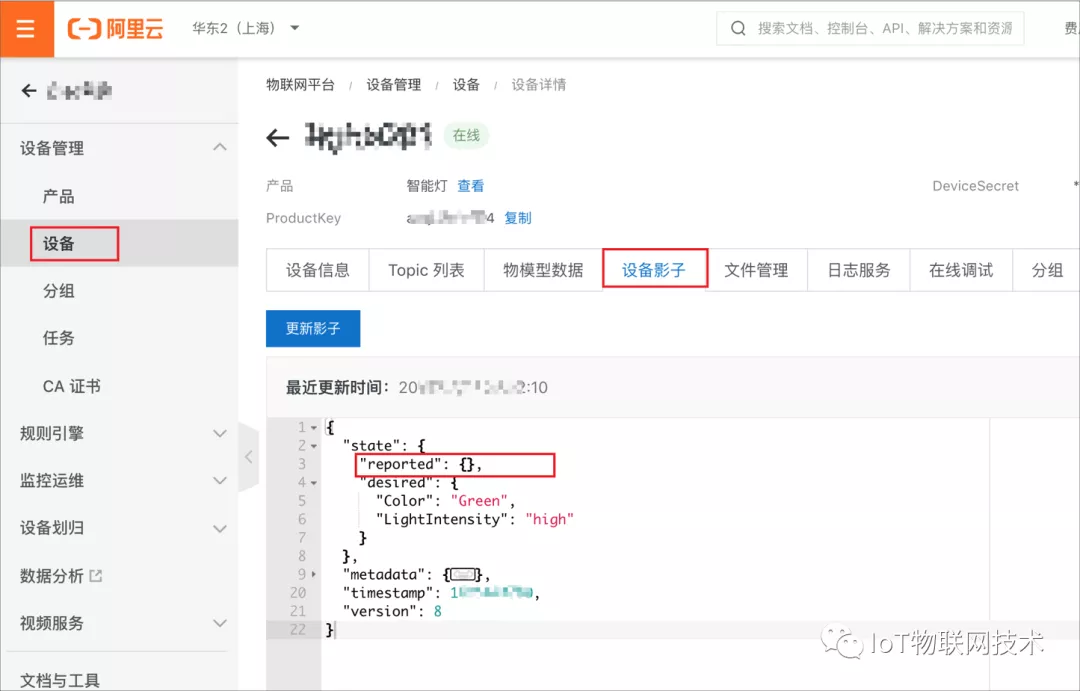The image size is (1080, 691).
Task: Go to 设备 breadcrumb
Action: [466, 85]
